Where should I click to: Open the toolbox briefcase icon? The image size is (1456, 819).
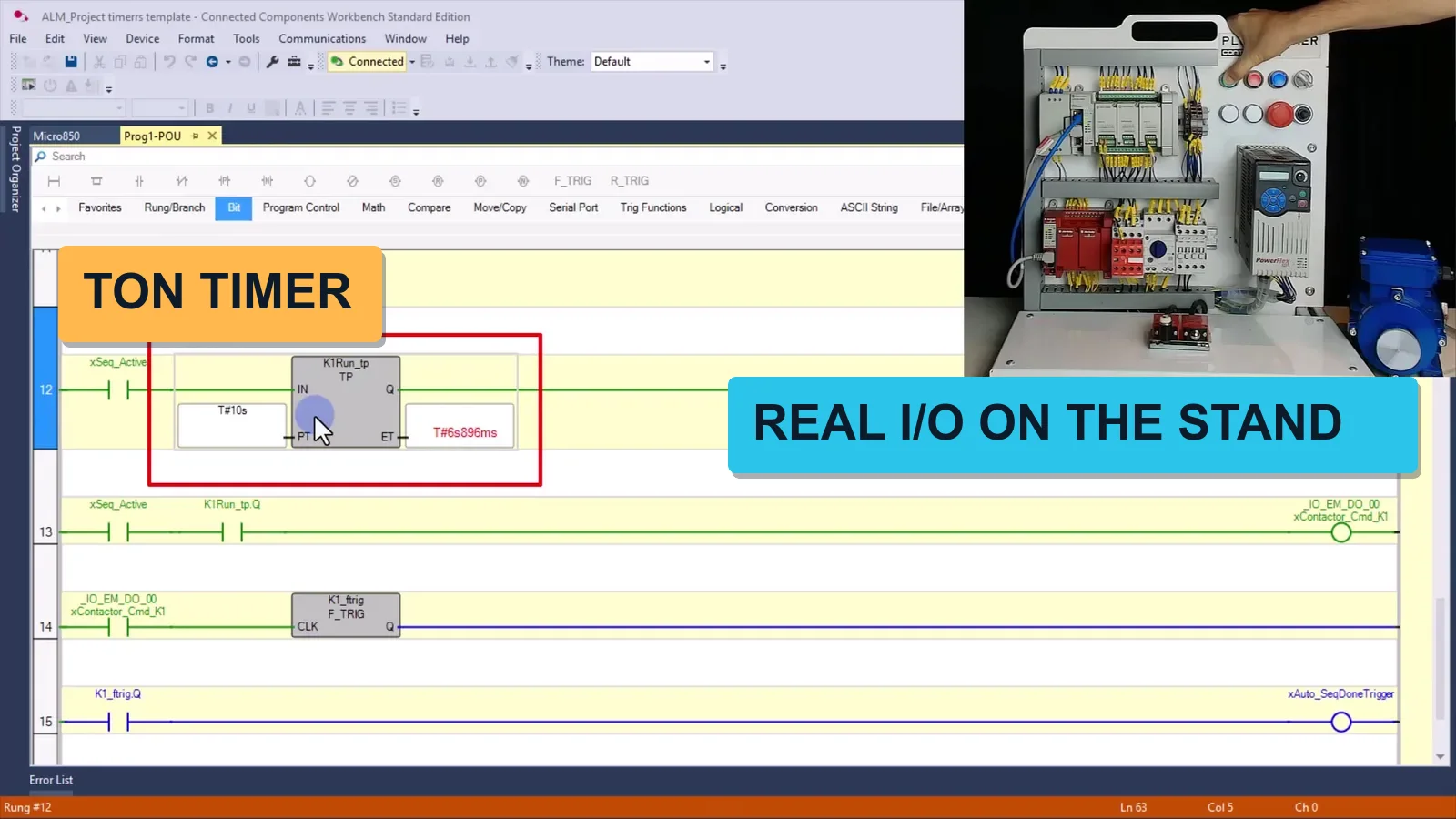[294, 62]
